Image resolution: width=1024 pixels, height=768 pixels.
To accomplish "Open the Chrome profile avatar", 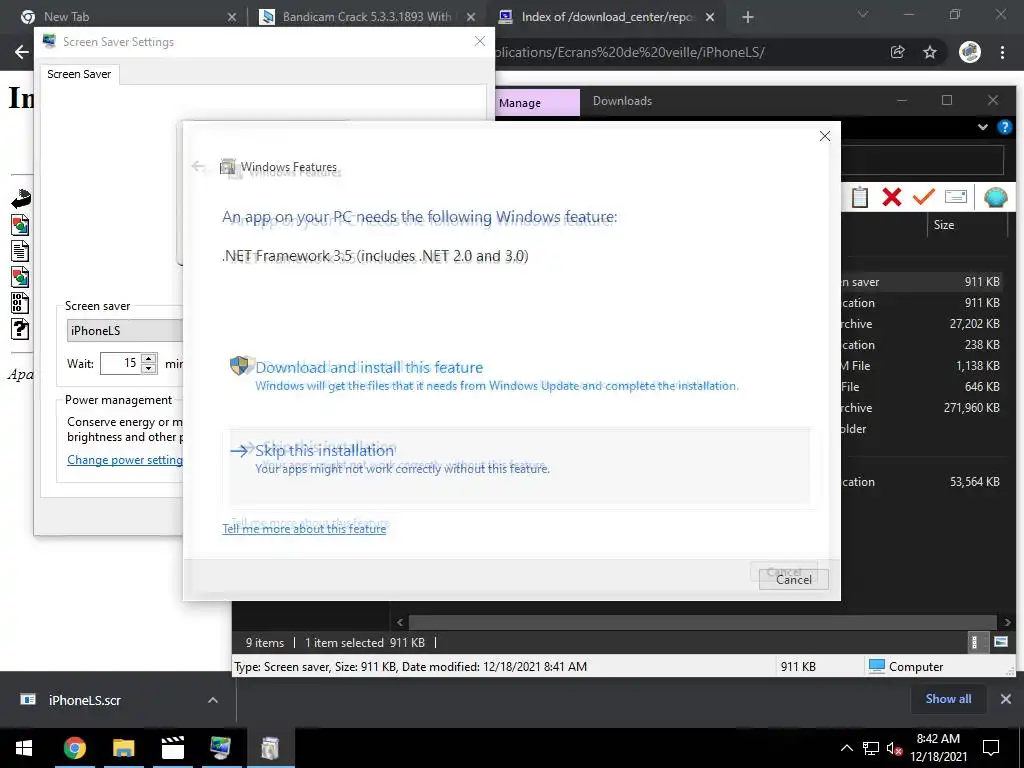I will (970, 52).
